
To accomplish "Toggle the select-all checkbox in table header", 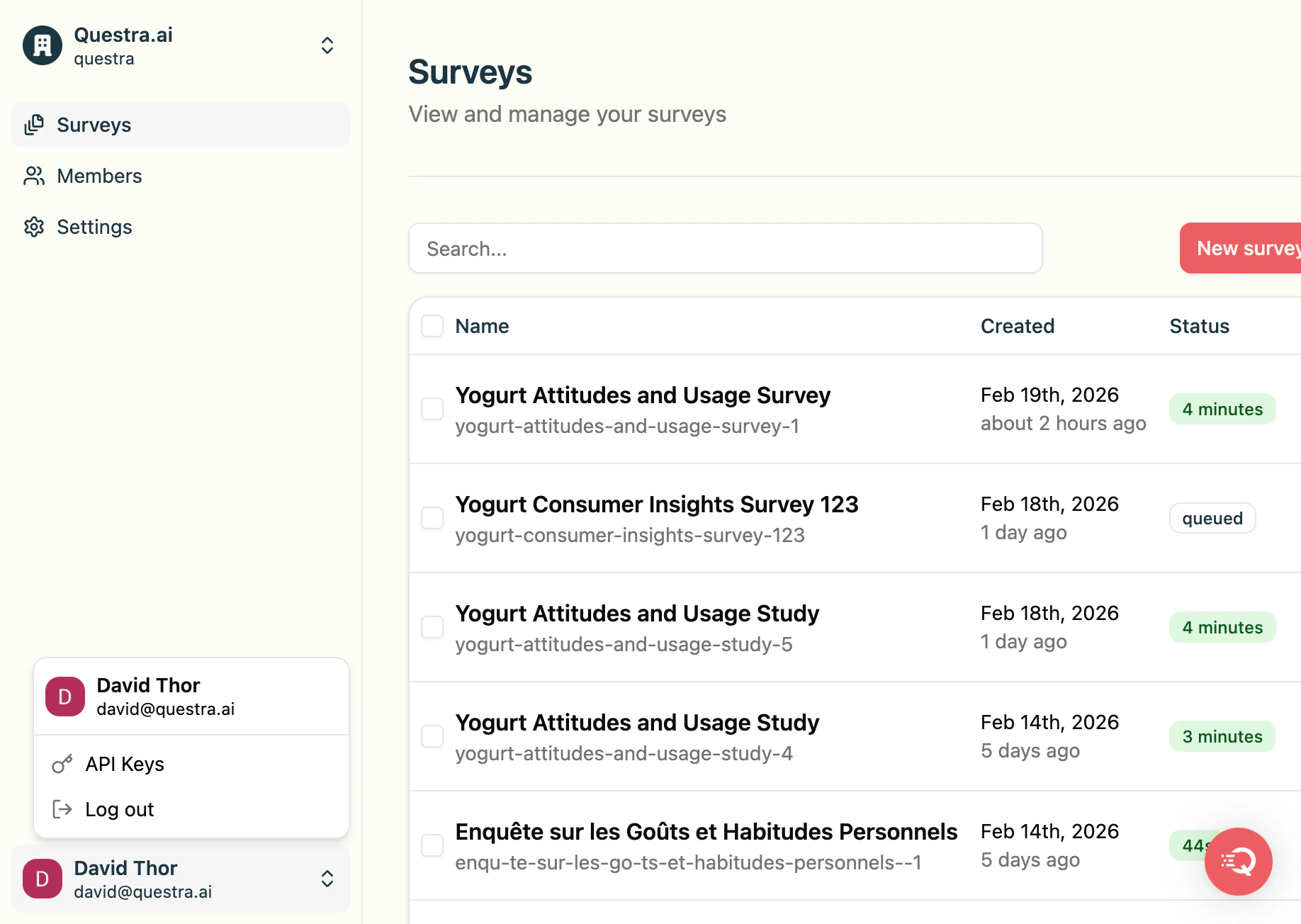I will pyautogui.click(x=432, y=326).
